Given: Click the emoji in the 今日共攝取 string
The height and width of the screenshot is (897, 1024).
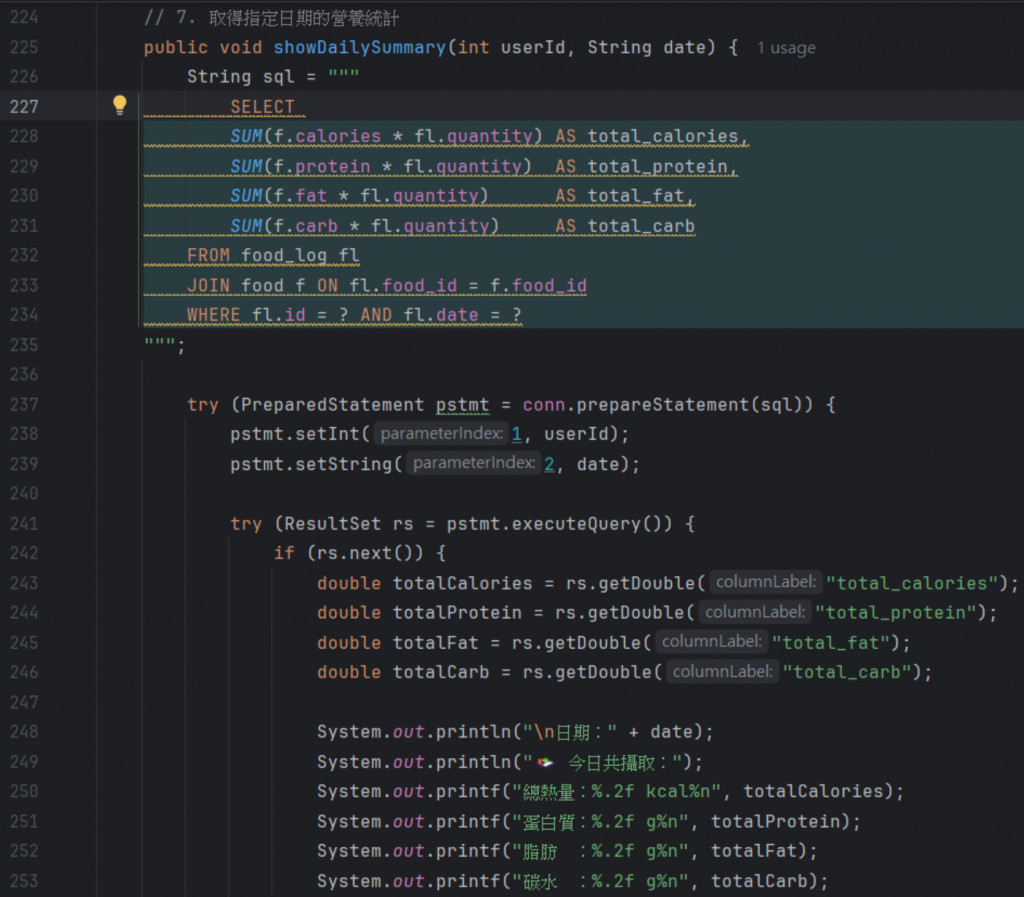Looking at the screenshot, I should [545, 762].
